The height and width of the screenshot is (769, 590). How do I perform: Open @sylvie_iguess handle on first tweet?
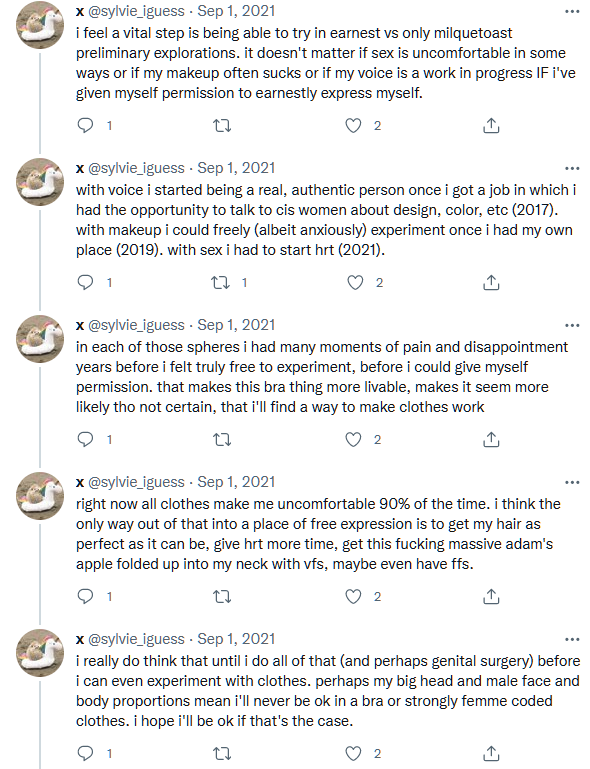tap(136, 11)
